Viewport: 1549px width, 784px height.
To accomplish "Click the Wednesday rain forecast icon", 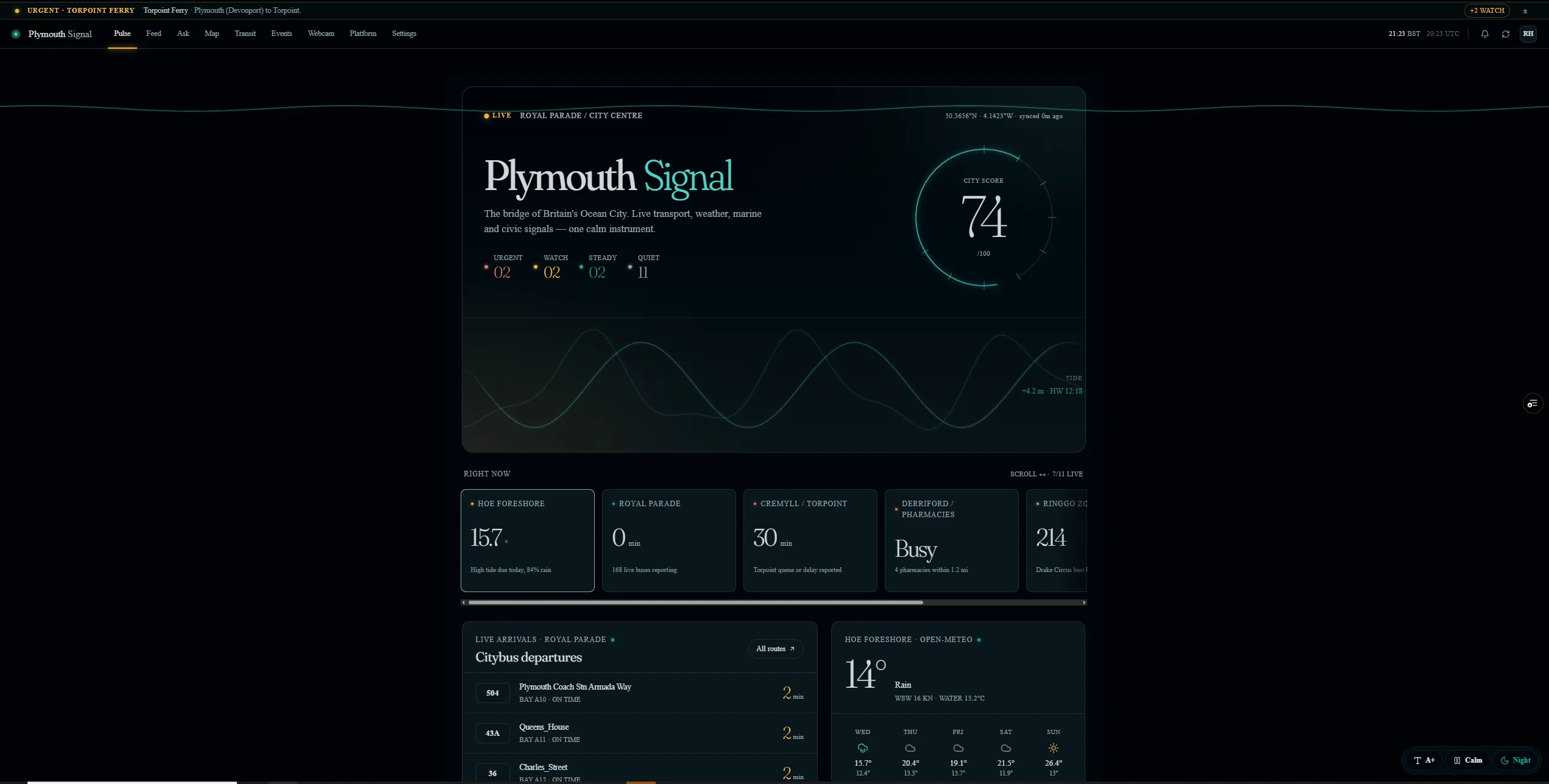I will 862,748.
